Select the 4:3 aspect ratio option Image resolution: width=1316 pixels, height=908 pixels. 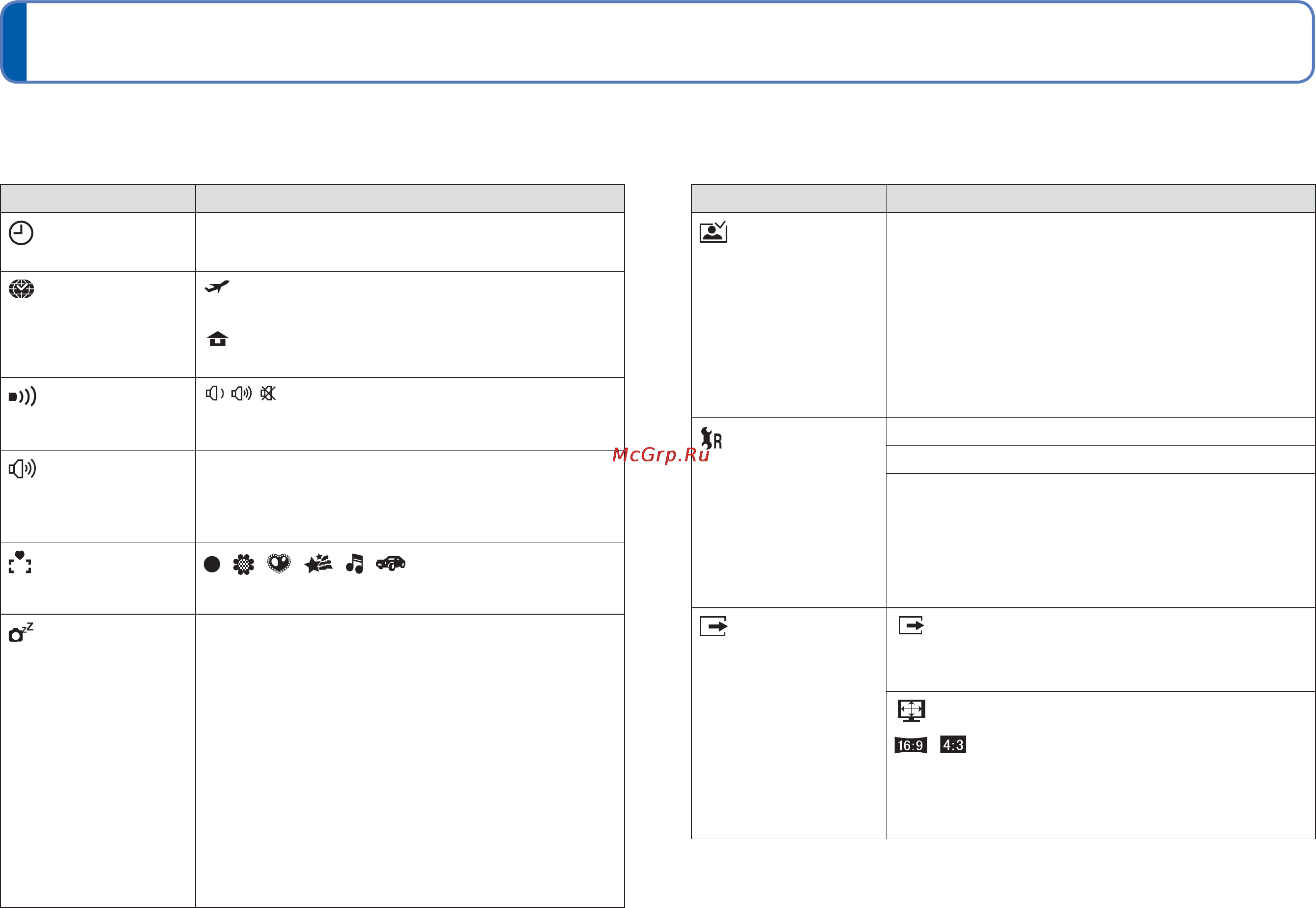coord(953,745)
